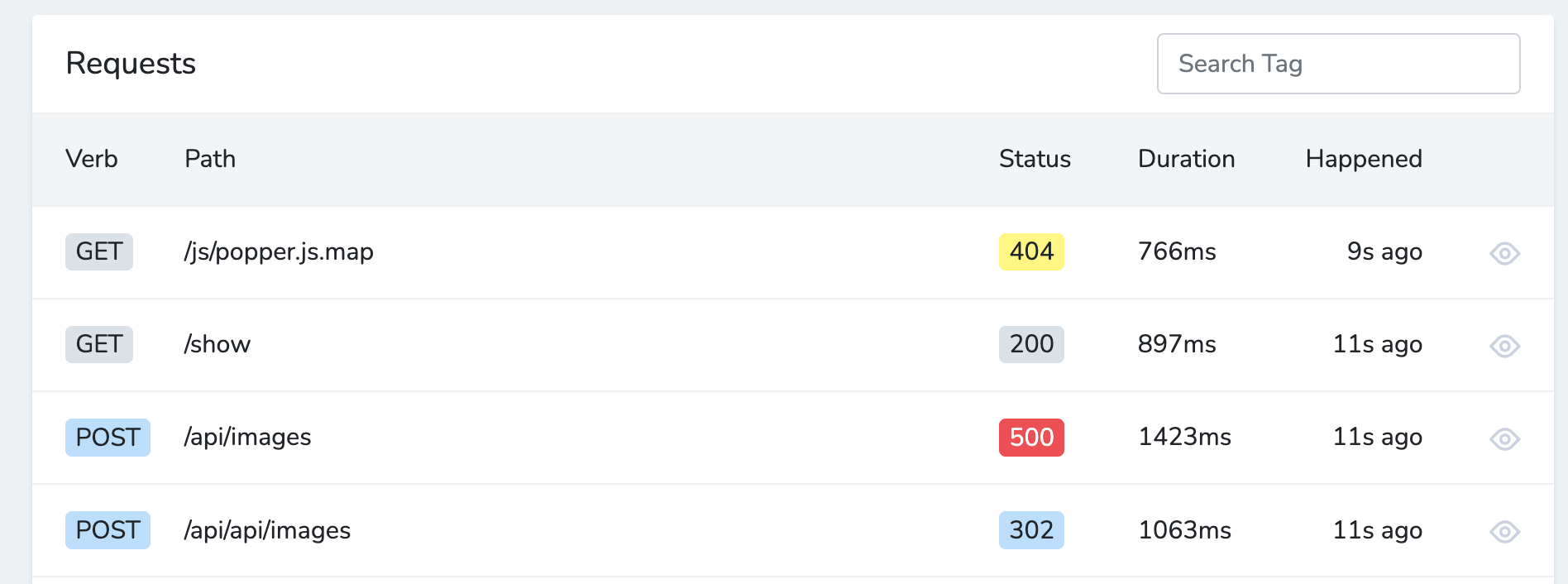
Task: Open the eye icon for /show request
Action: point(1504,346)
